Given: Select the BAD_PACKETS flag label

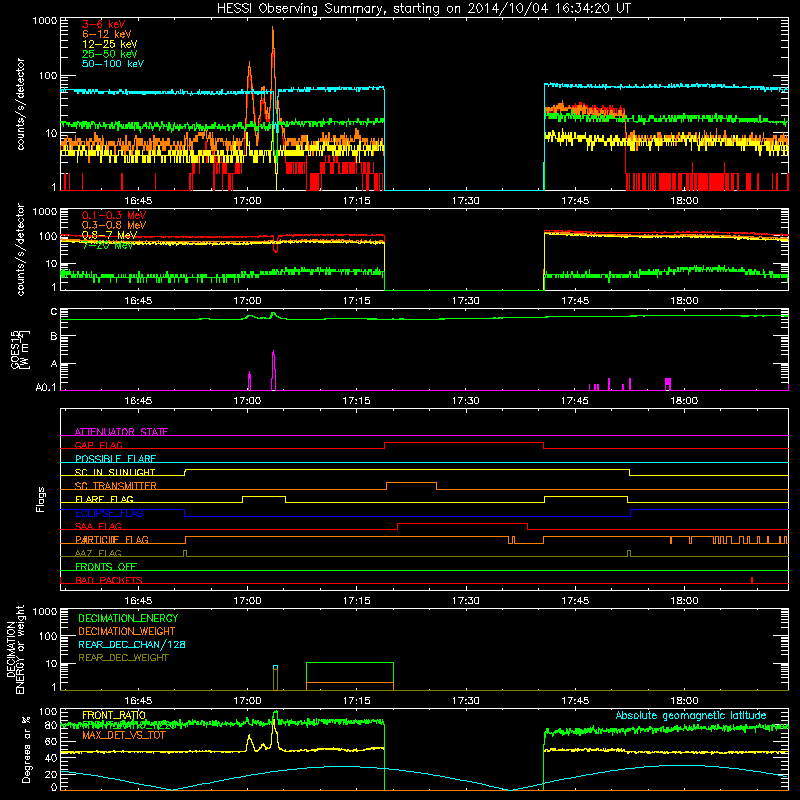Looking at the screenshot, I should pos(109,580).
